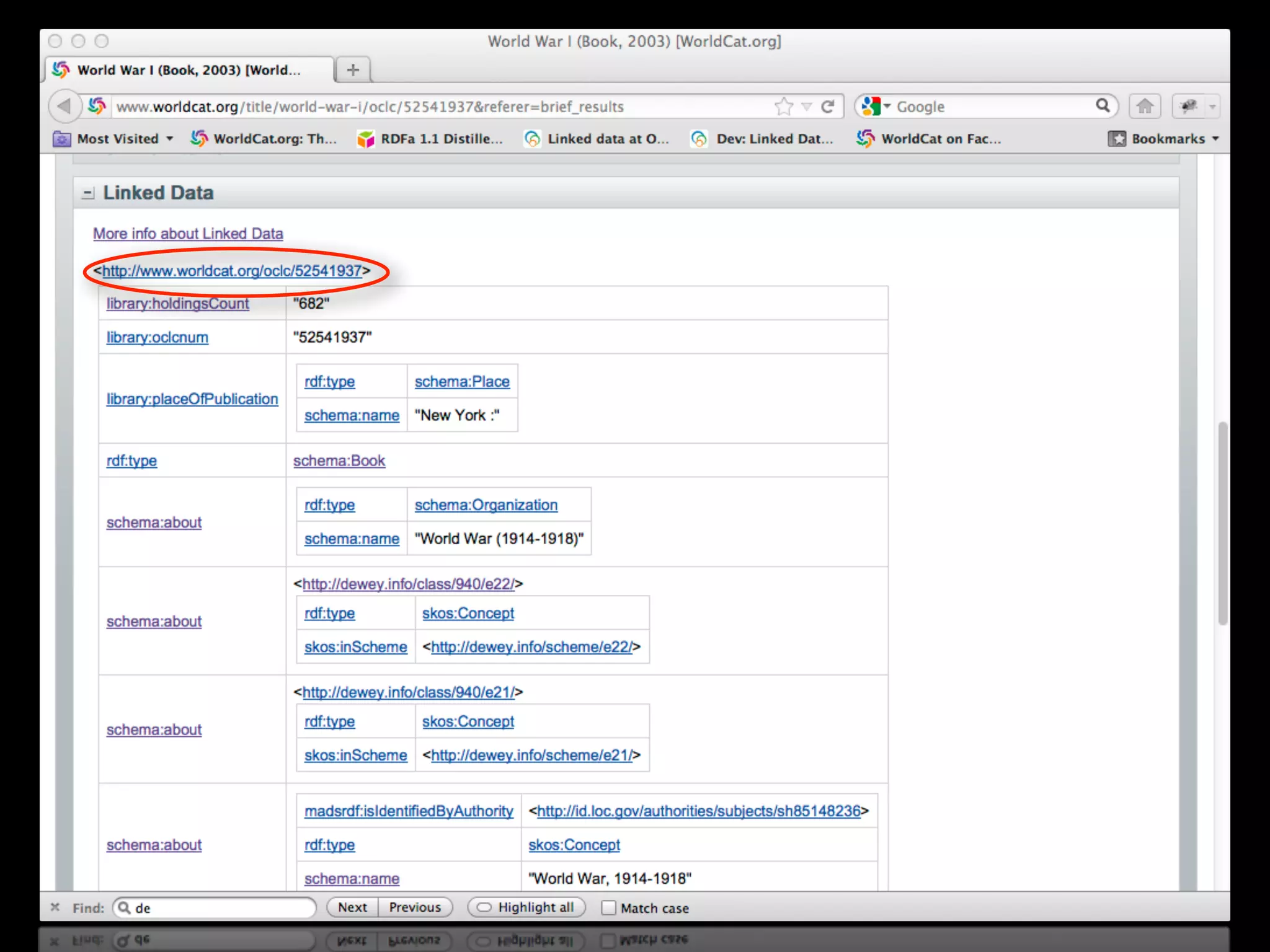
Task: Open a new tab with the plus button
Action: pyautogui.click(x=353, y=70)
